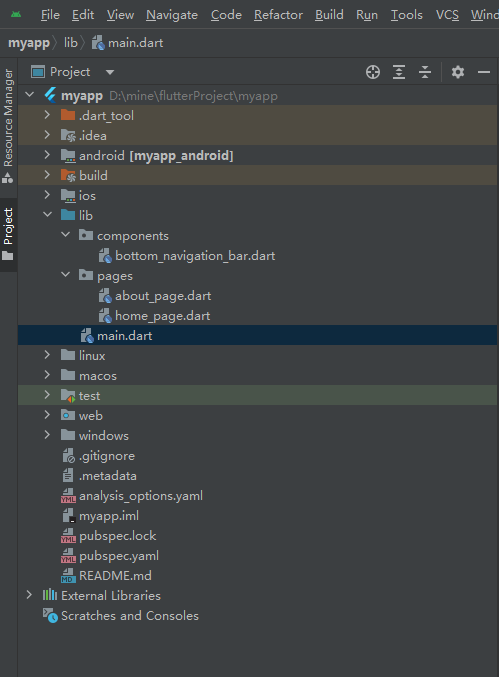Viewport: 499px width, 677px height.
Task: Collapse the lib folder chevron
Action: [47, 215]
